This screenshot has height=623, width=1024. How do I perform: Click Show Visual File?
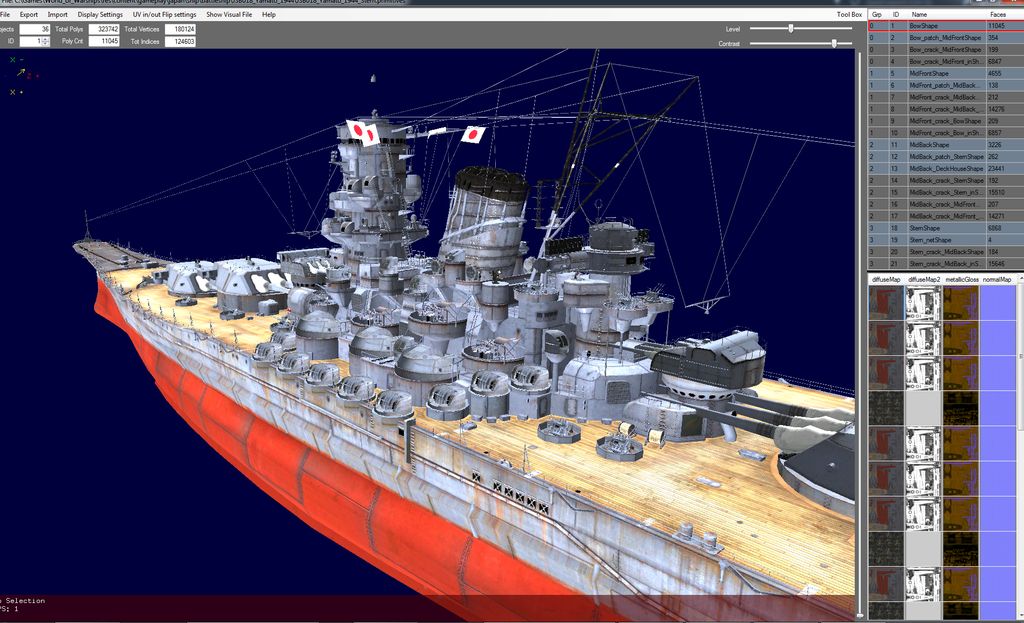pos(230,15)
